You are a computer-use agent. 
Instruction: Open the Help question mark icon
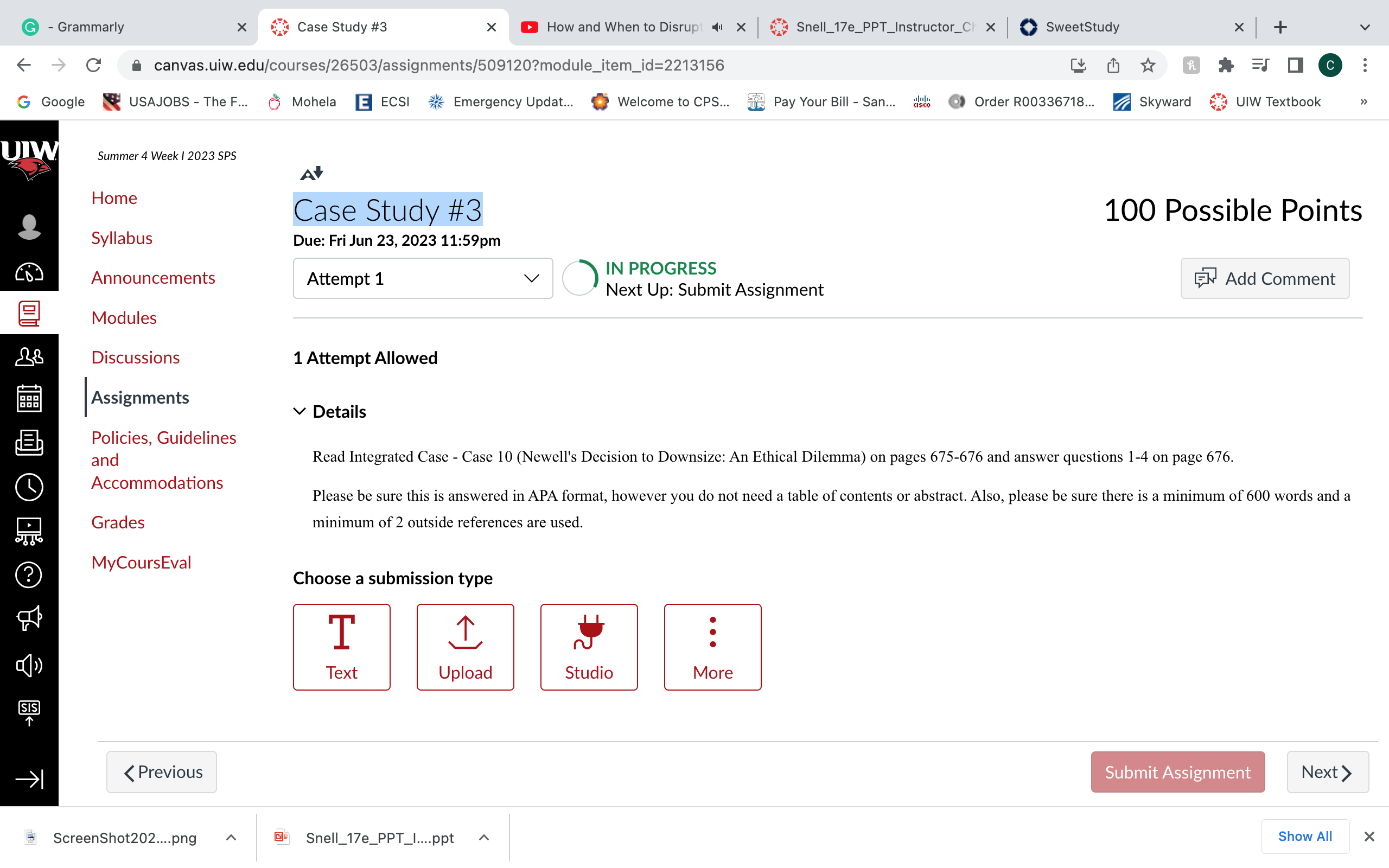point(29,575)
